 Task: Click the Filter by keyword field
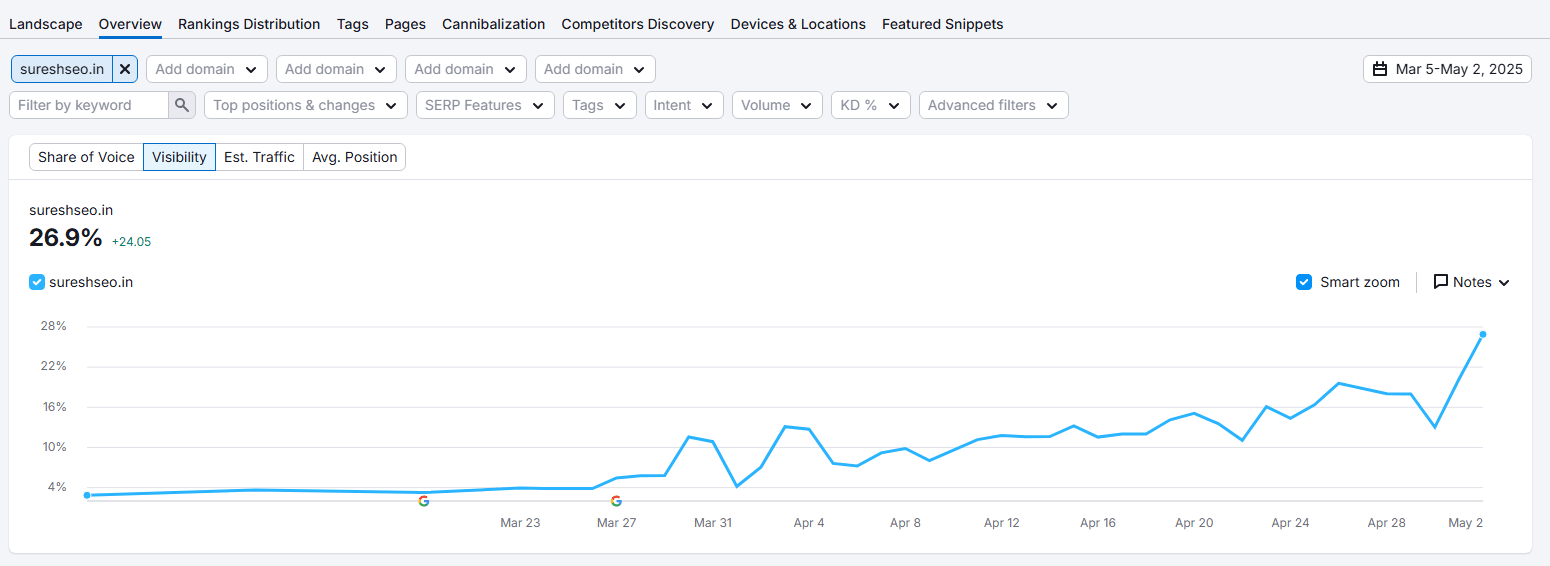pos(88,105)
